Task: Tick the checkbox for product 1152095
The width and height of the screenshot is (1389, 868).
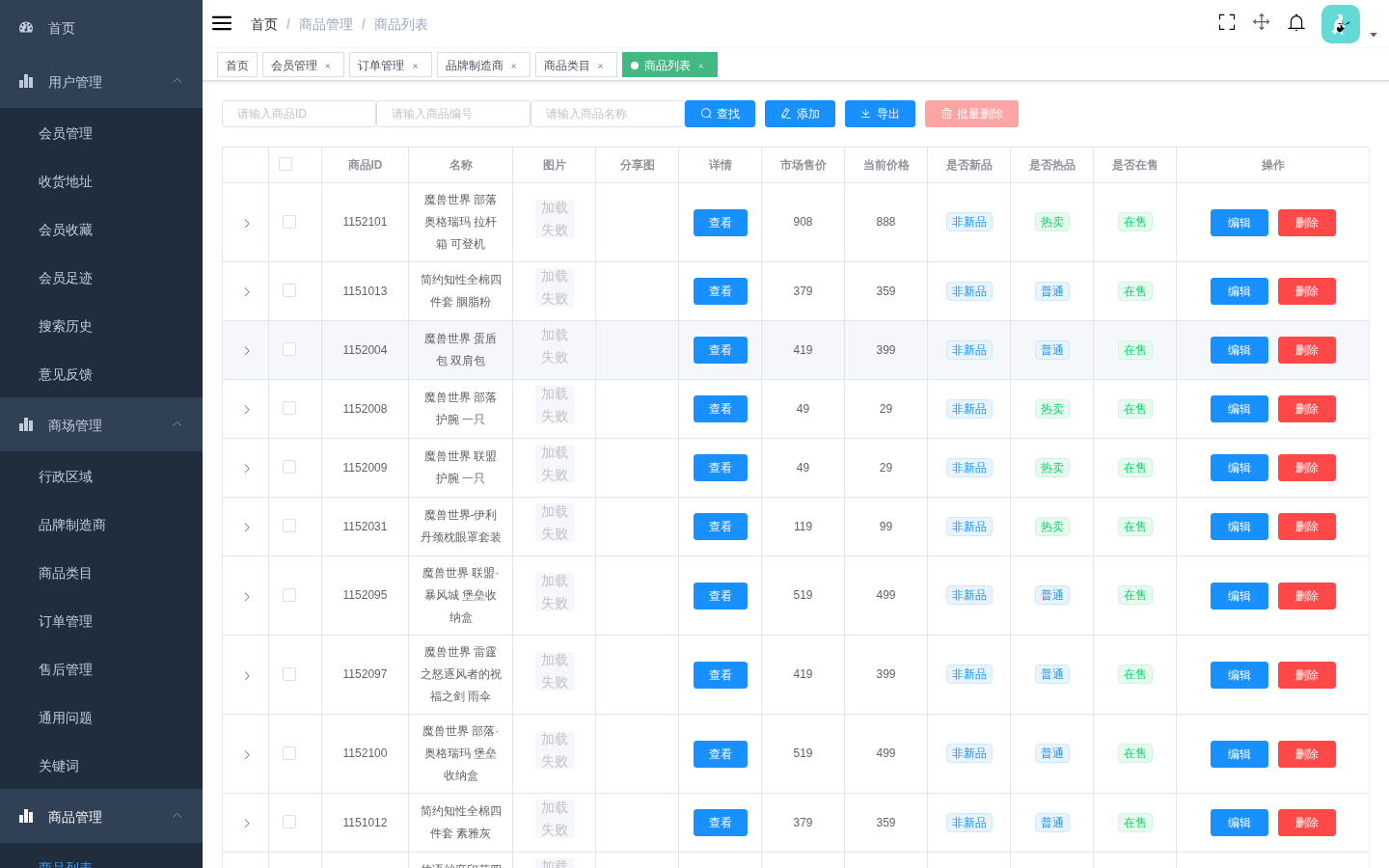Action: pyautogui.click(x=289, y=595)
